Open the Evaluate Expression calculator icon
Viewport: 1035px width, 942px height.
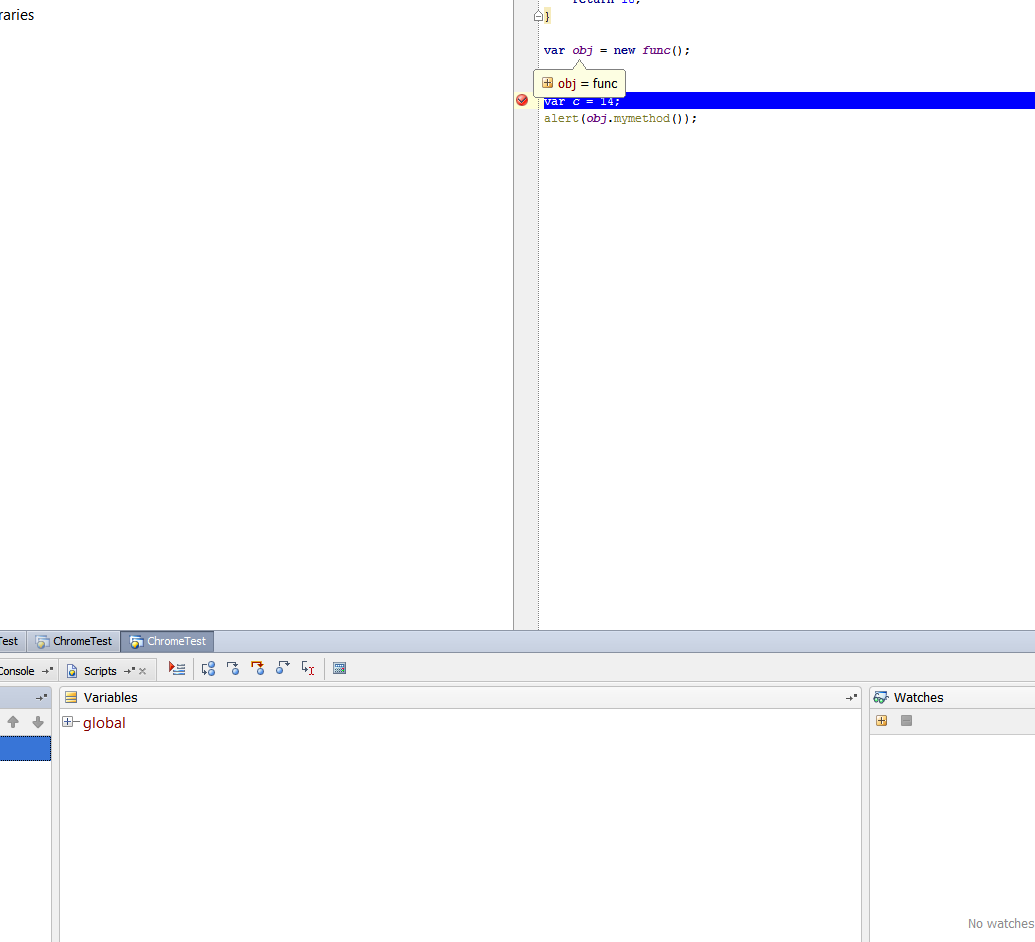tap(339, 669)
